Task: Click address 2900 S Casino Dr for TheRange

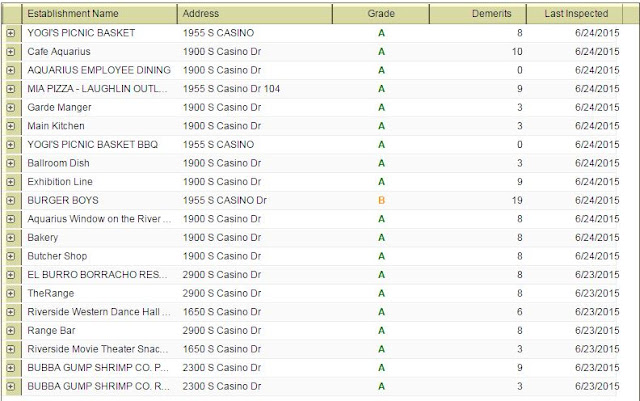Action: tap(222, 293)
